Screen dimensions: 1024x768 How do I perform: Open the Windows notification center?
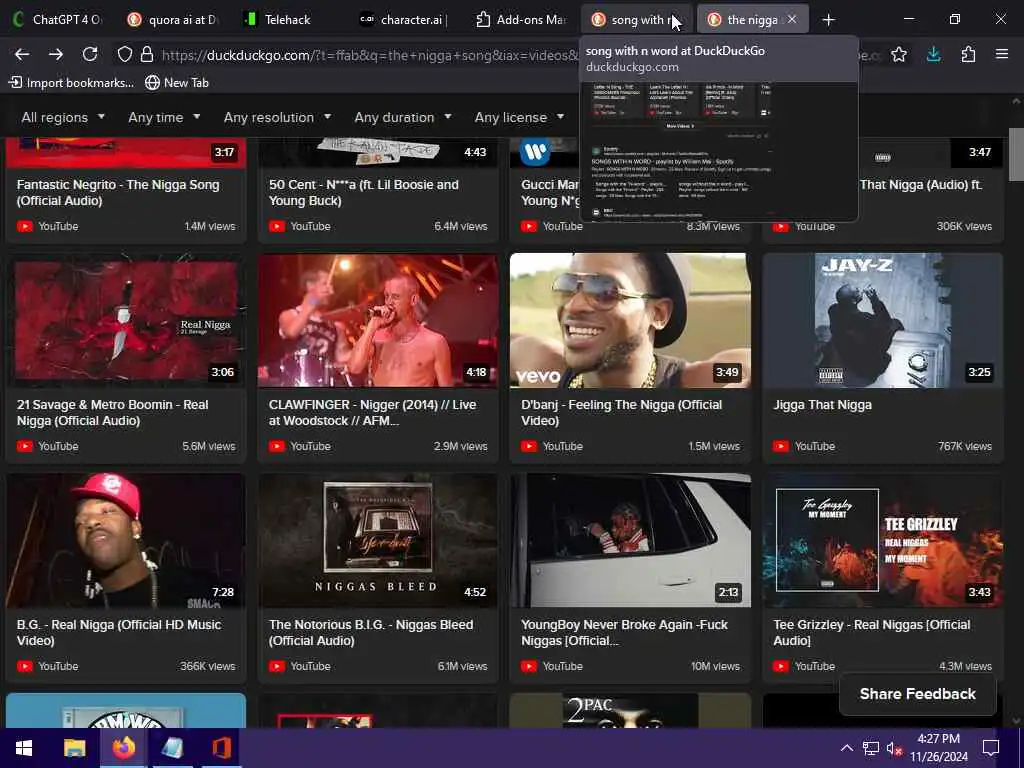click(x=991, y=748)
